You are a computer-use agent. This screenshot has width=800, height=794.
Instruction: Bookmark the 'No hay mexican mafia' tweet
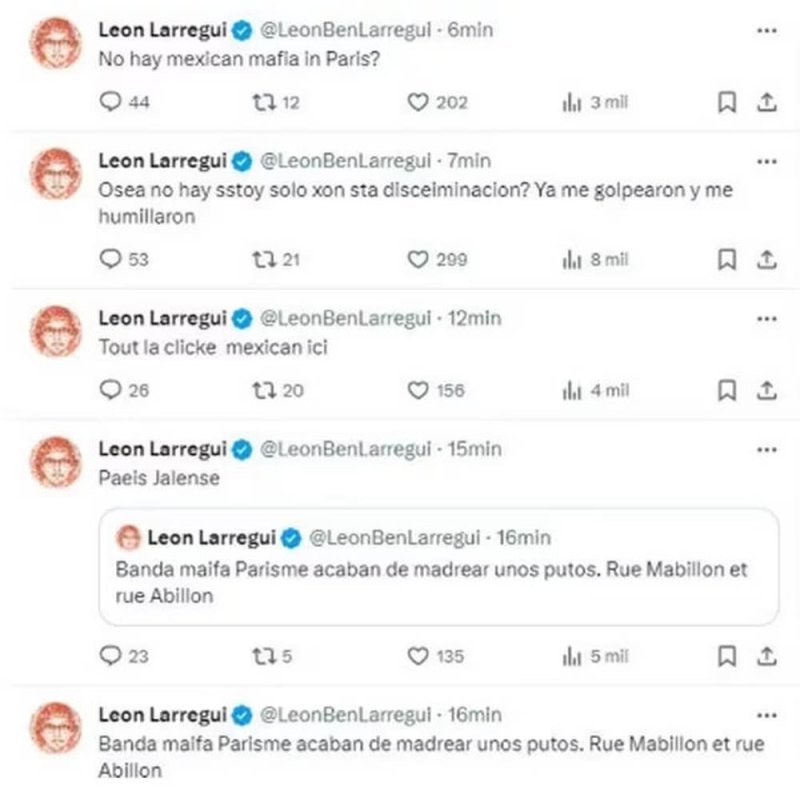(727, 102)
